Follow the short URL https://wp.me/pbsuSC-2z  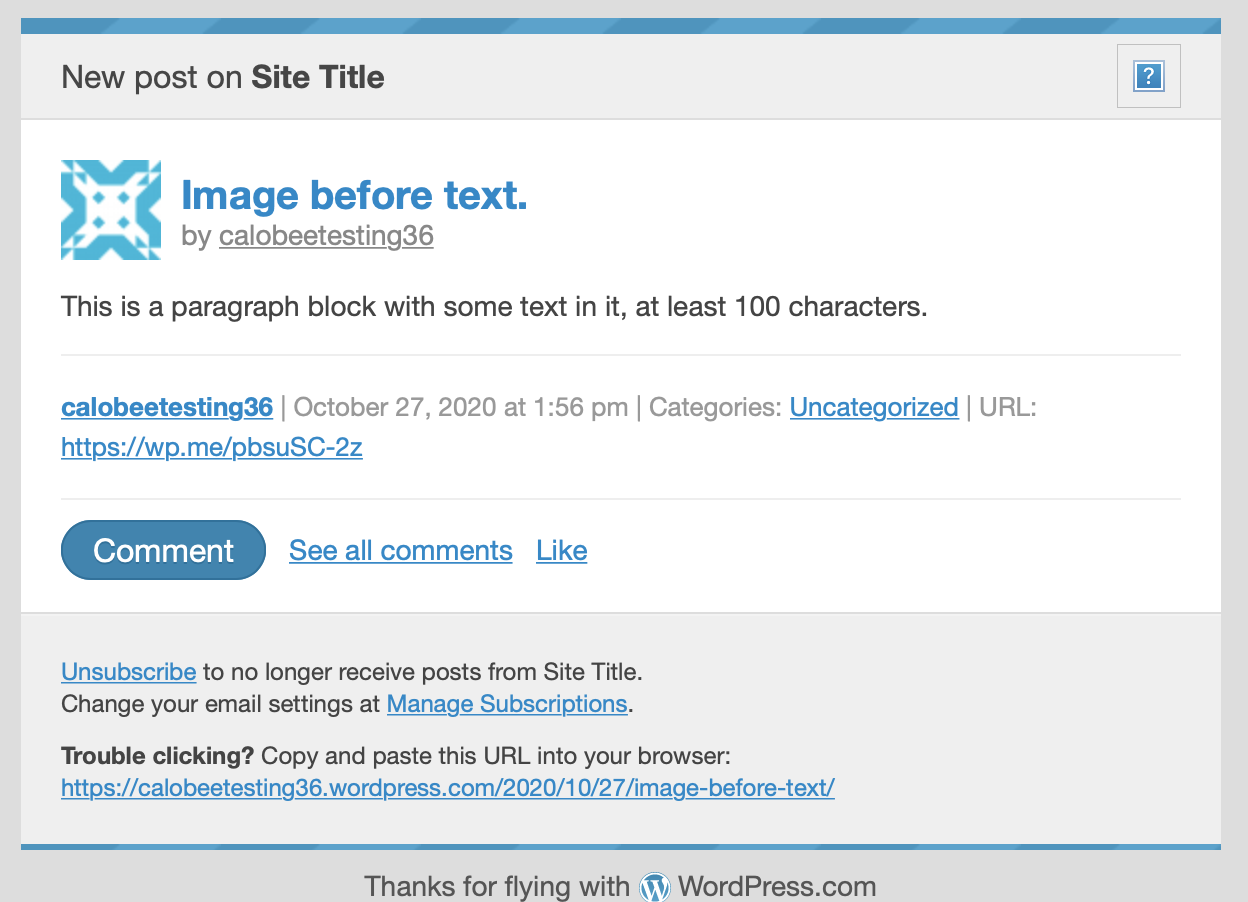click(211, 446)
